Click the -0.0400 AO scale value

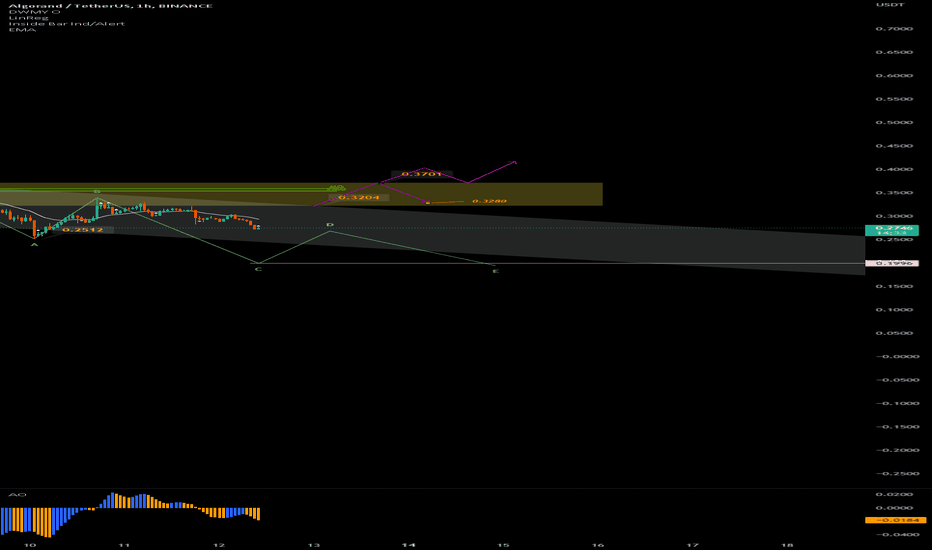pos(898,535)
